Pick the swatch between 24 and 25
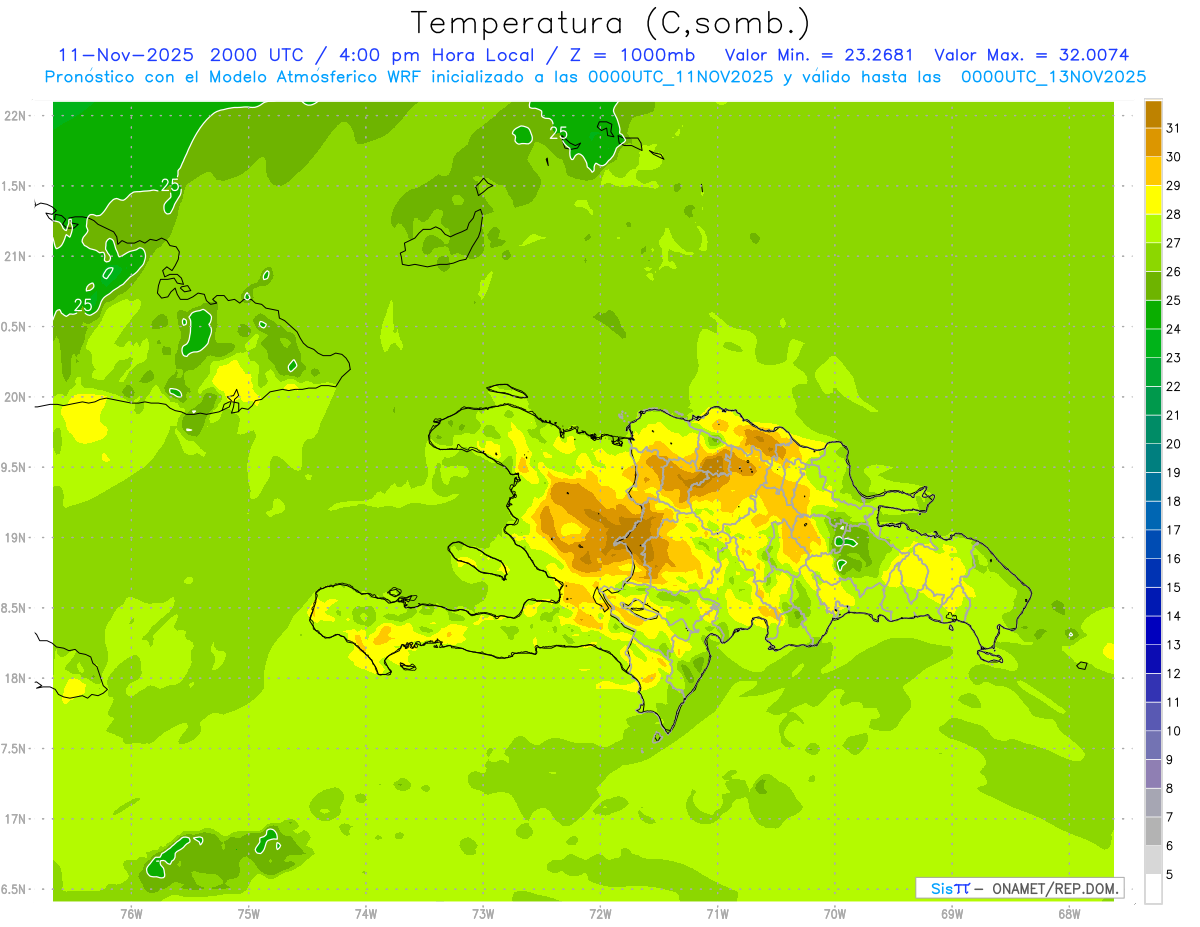Screen dimensions: 1200x927 1153,315
